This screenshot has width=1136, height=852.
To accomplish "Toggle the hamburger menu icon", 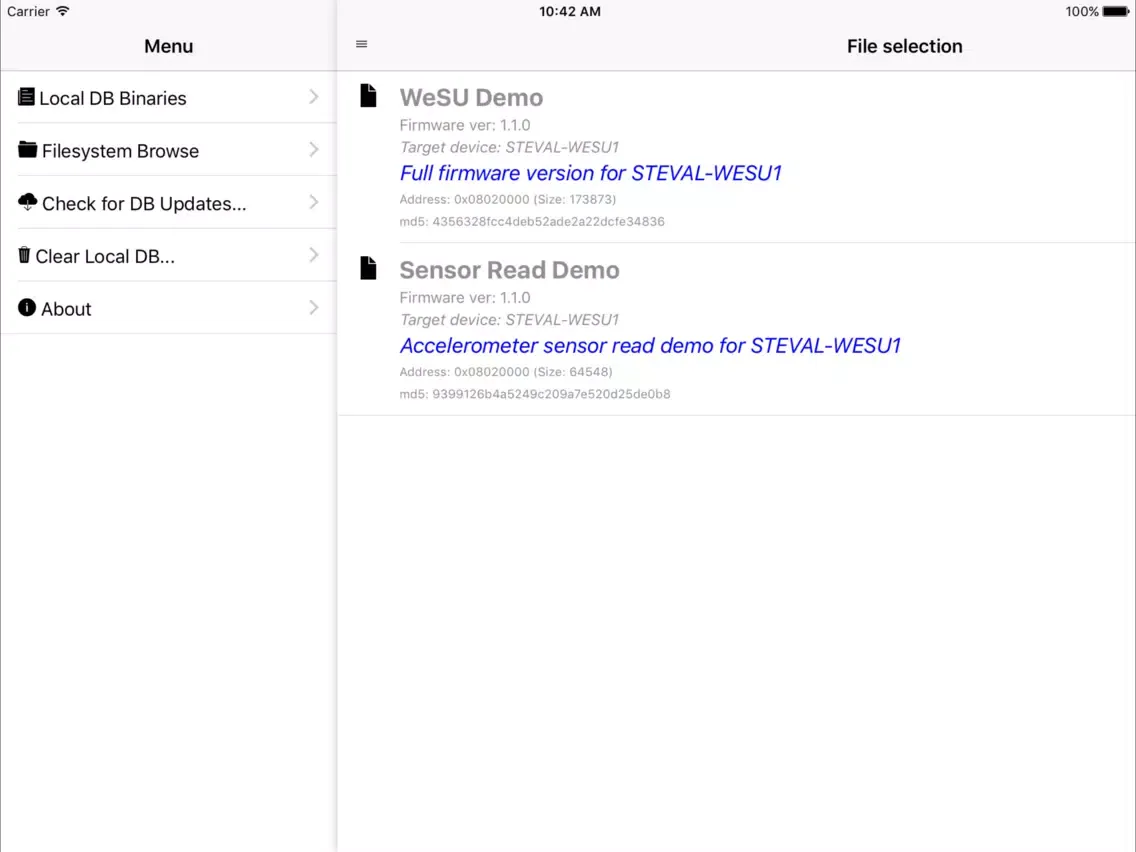I will point(362,44).
